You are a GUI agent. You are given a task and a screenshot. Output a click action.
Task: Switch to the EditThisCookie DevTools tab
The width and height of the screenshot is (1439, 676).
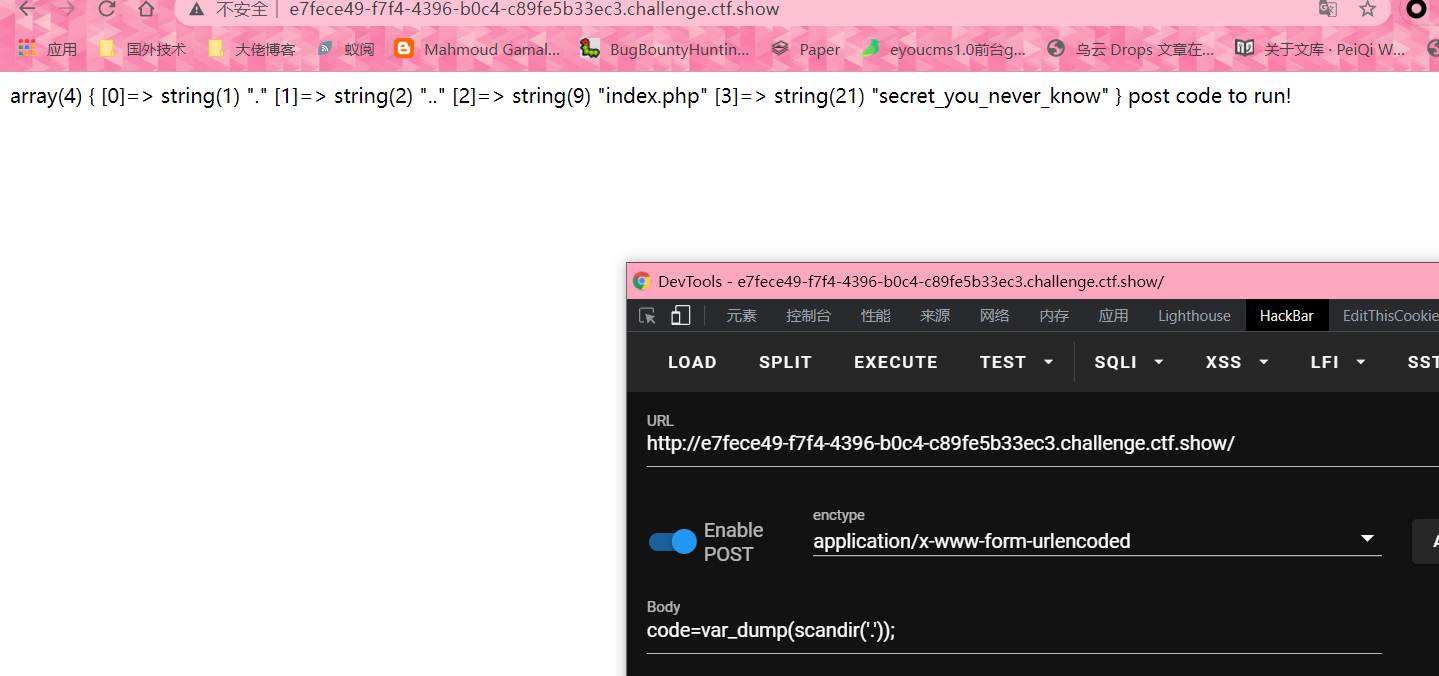(x=1390, y=316)
